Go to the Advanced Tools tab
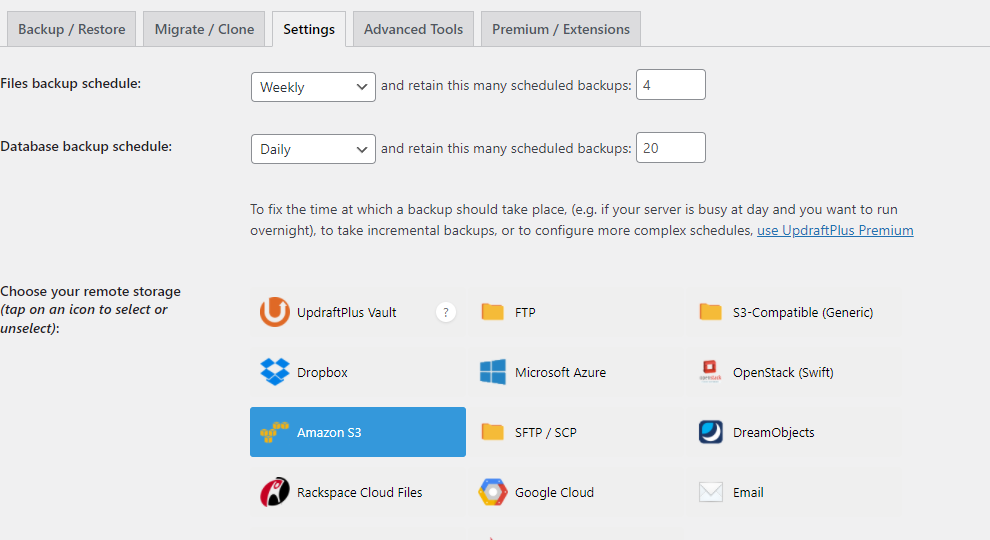The width and height of the screenshot is (990, 540). coord(413,29)
